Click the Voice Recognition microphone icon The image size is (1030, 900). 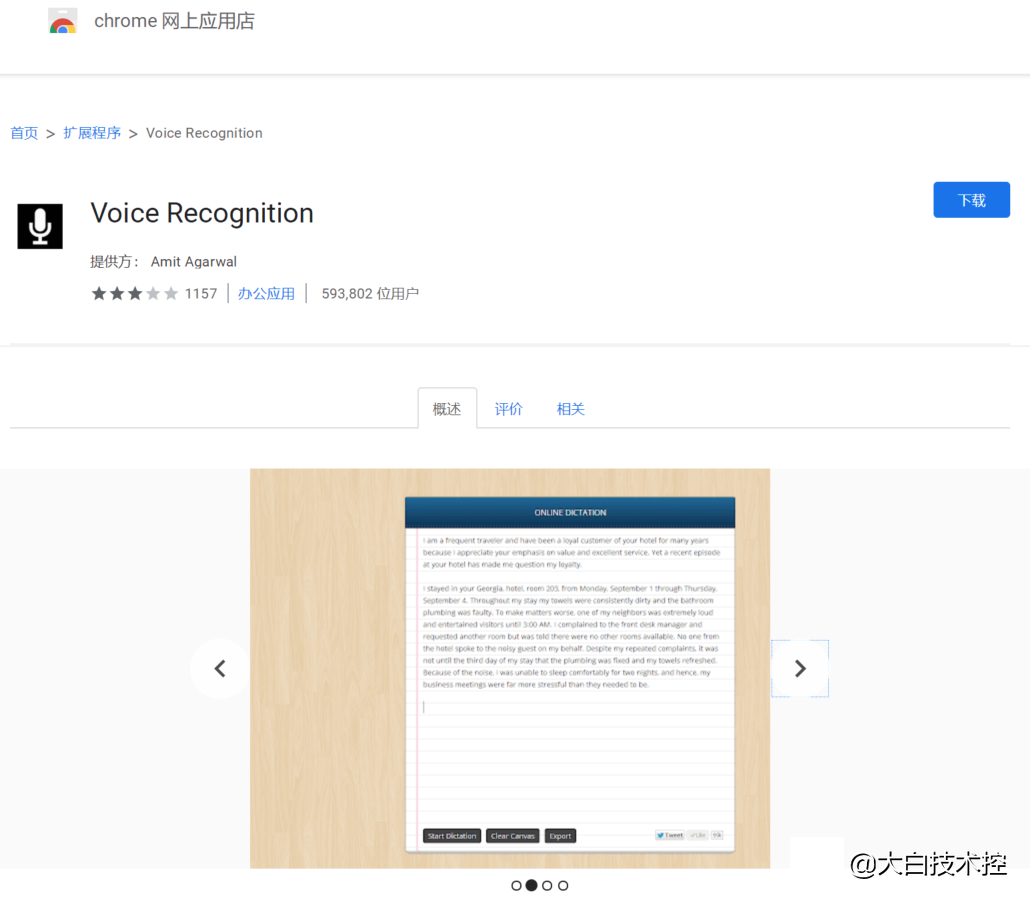(40, 226)
